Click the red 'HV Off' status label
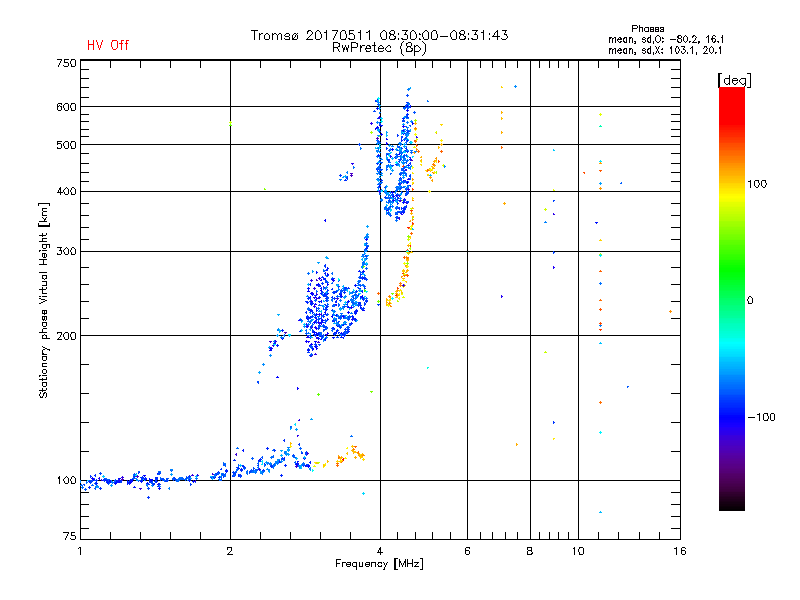The image size is (800, 600). [x=108, y=45]
